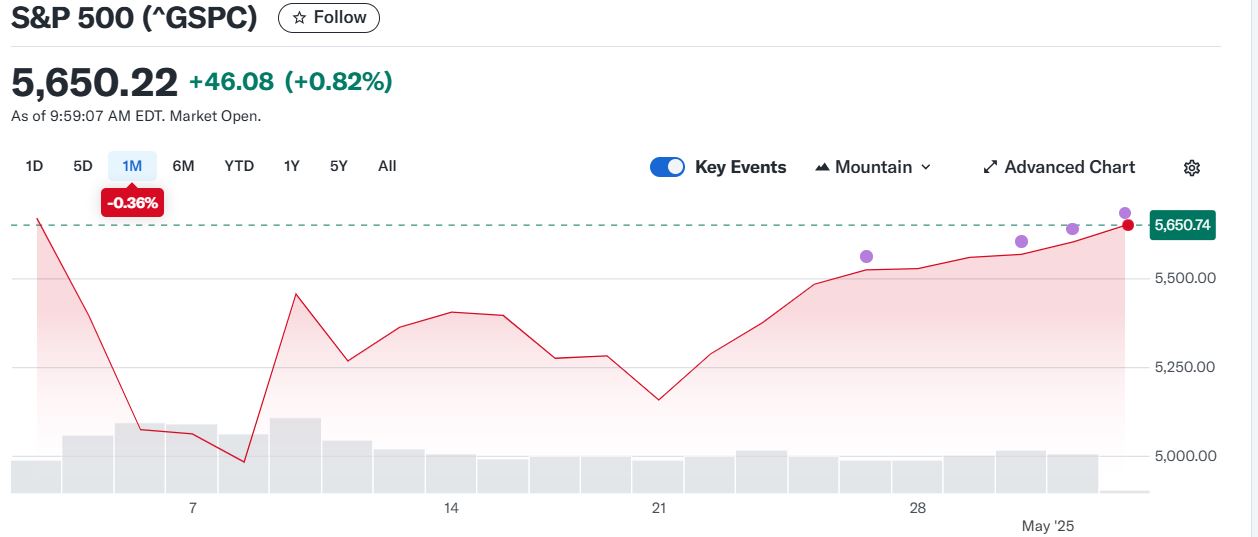The image size is (1258, 537).
Task: Show the All time range
Action: (x=387, y=166)
